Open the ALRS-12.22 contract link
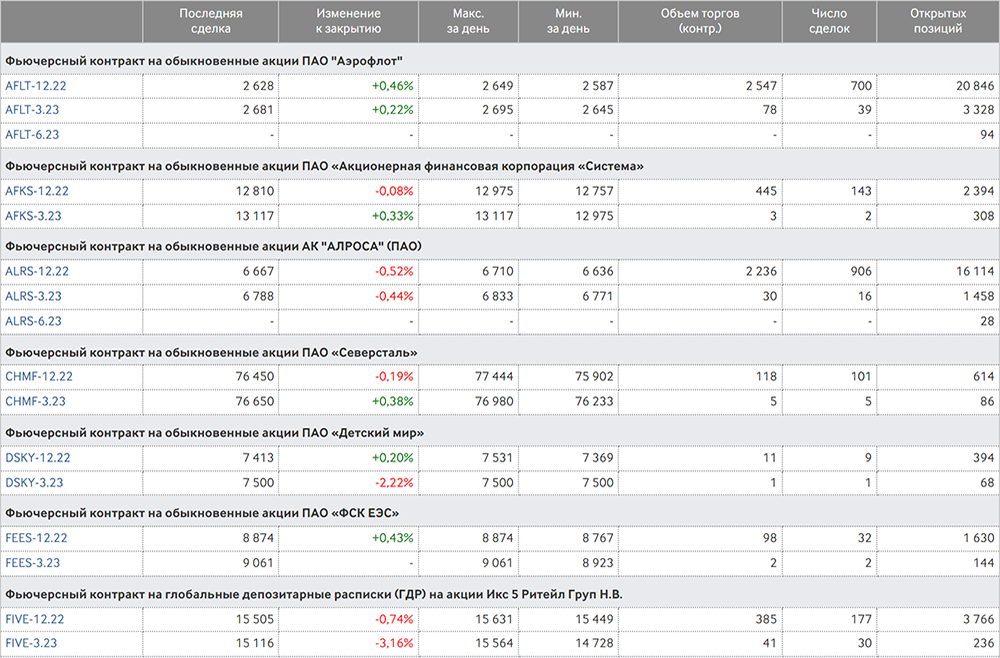 point(36,272)
